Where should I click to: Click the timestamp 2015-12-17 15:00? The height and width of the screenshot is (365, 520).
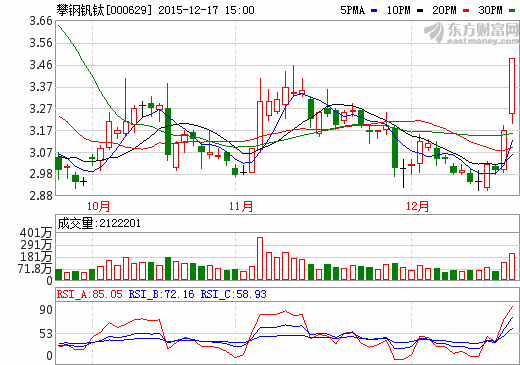click(x=206, y=10)
